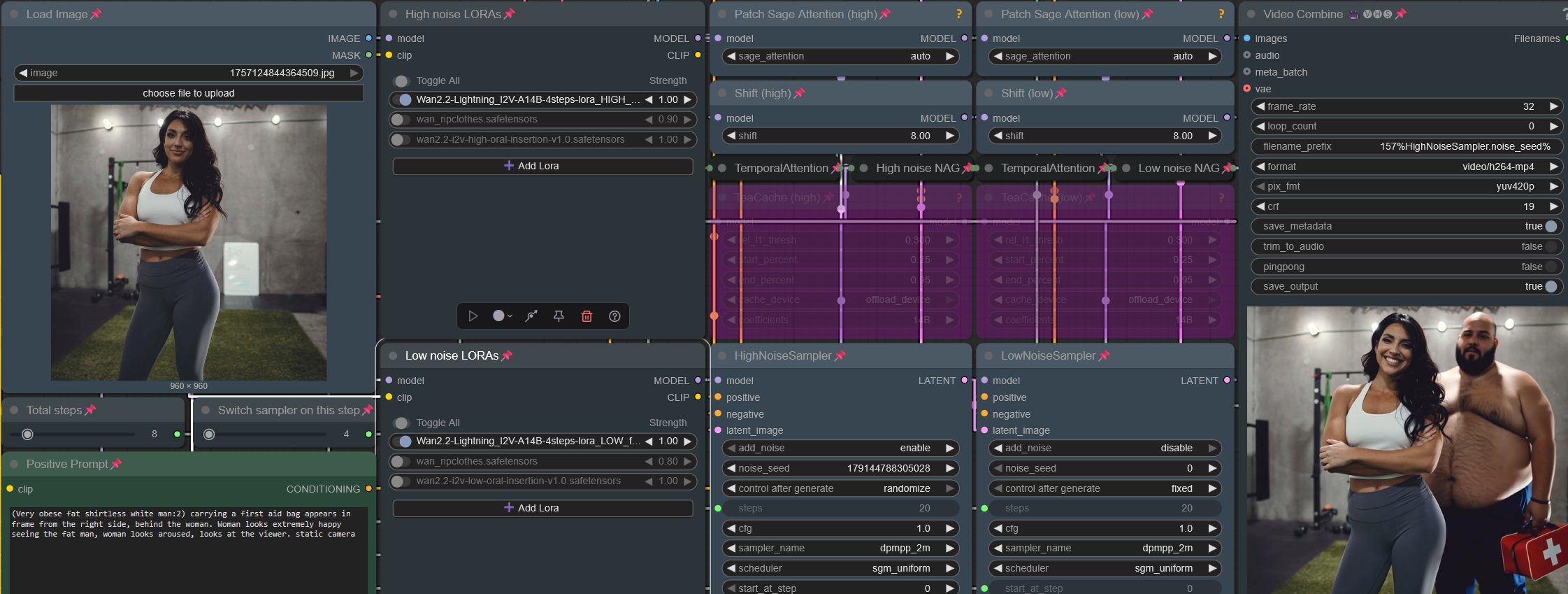Collapse the Video Combine node via its title dot
The height and width of the screenshot is (594, 1568).
1251,14
